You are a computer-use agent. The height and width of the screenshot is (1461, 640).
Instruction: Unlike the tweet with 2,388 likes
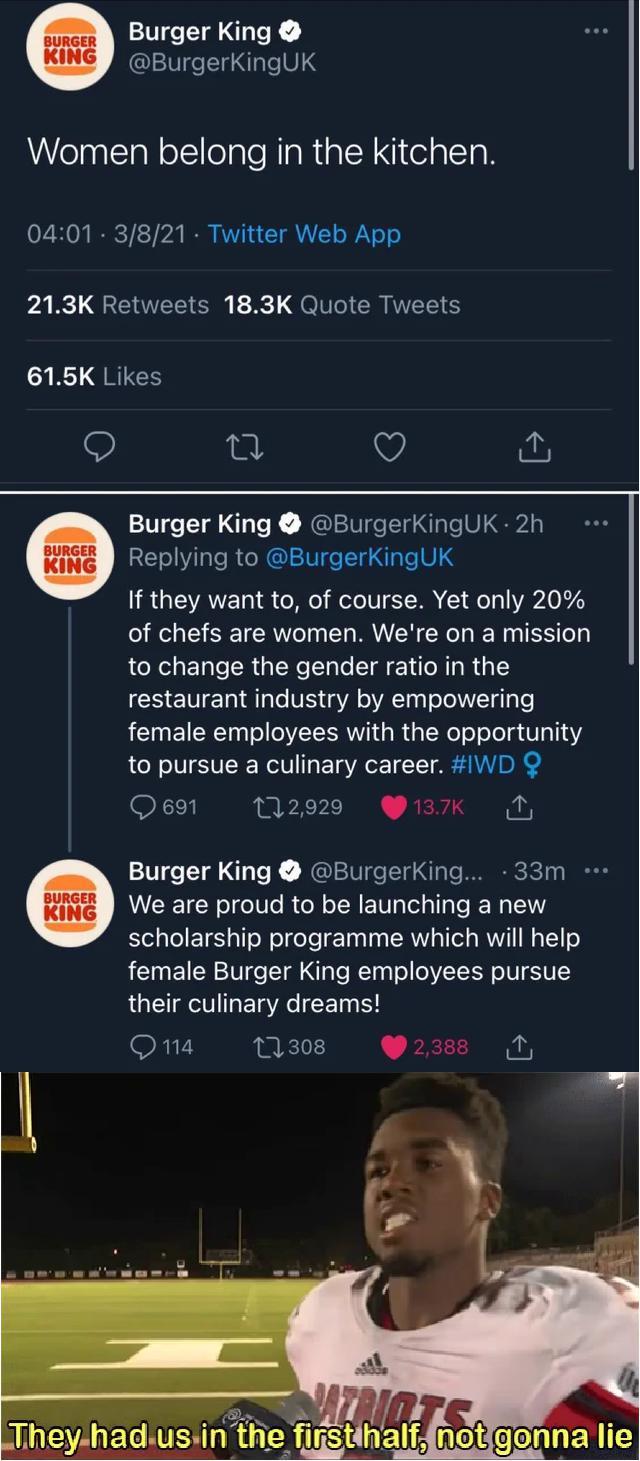395,1047
